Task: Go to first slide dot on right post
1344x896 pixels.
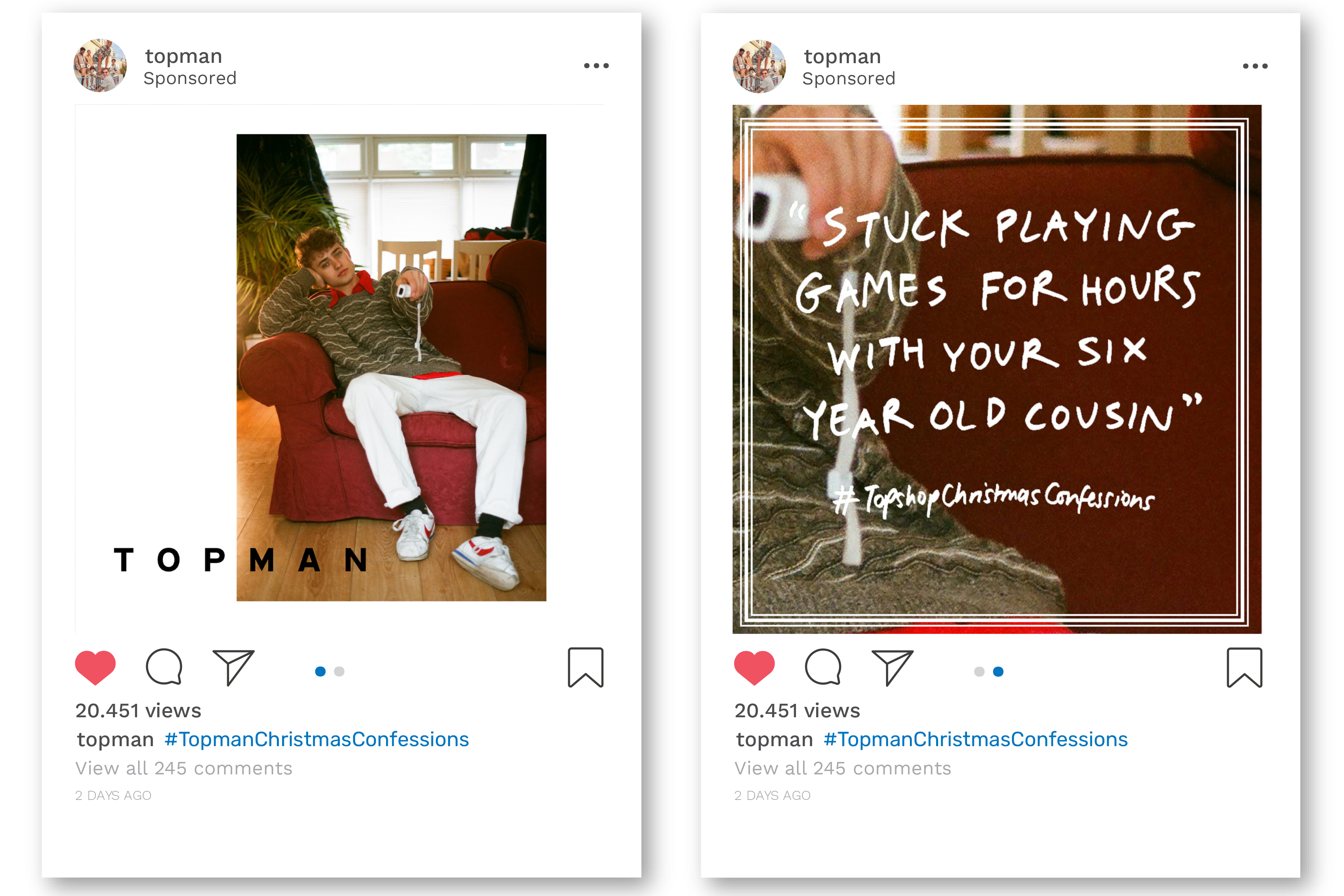Action: (x=979, y=672)
